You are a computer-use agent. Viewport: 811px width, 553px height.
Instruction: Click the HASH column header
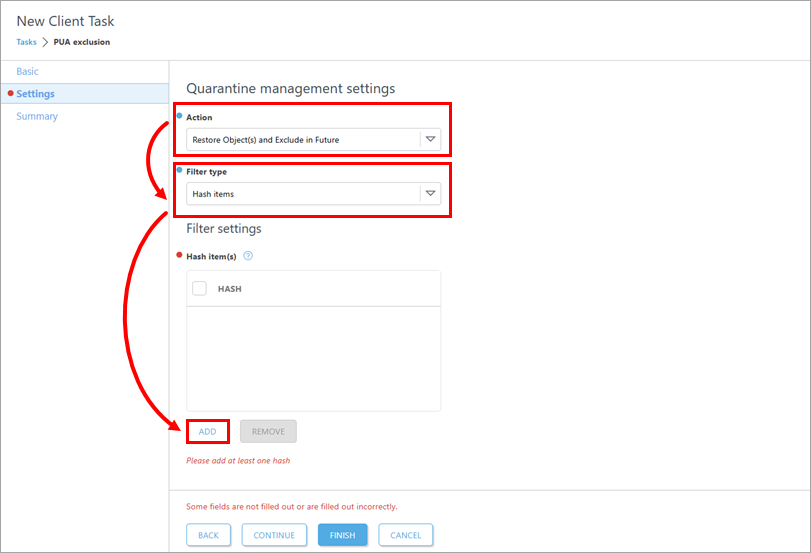pyautogui.click(x=230, y=289)
